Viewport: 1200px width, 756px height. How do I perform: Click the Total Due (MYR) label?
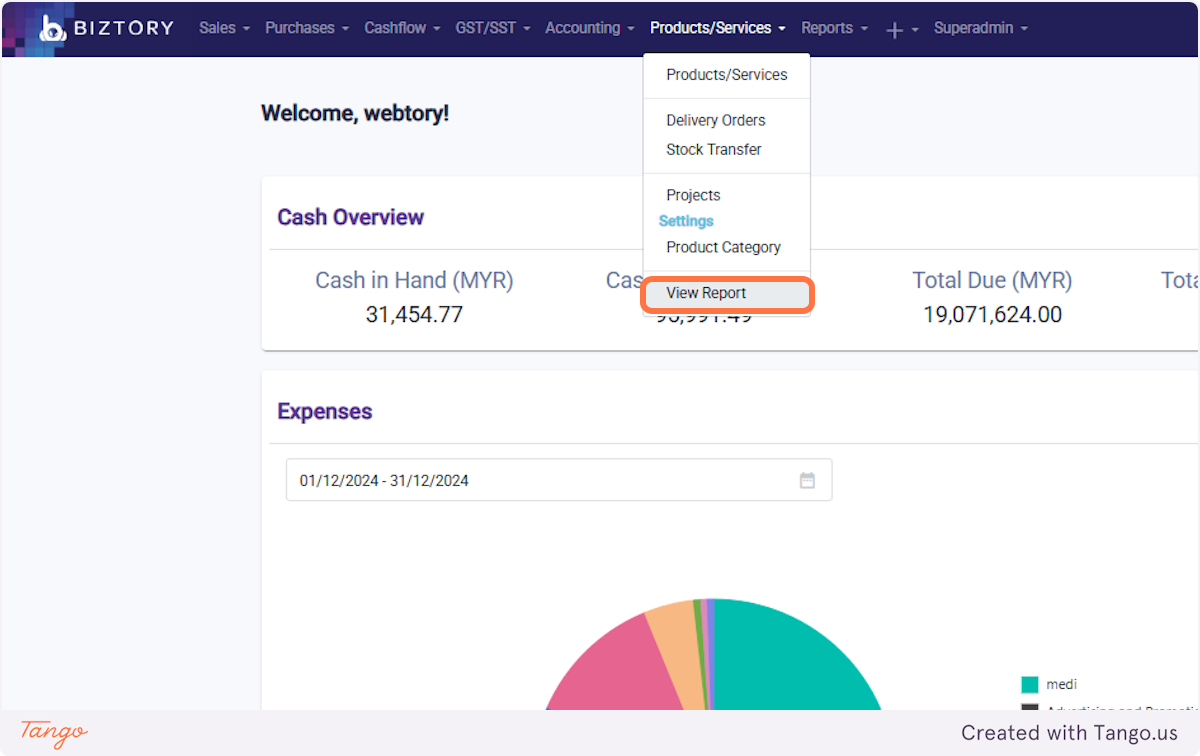coord(992,281)
